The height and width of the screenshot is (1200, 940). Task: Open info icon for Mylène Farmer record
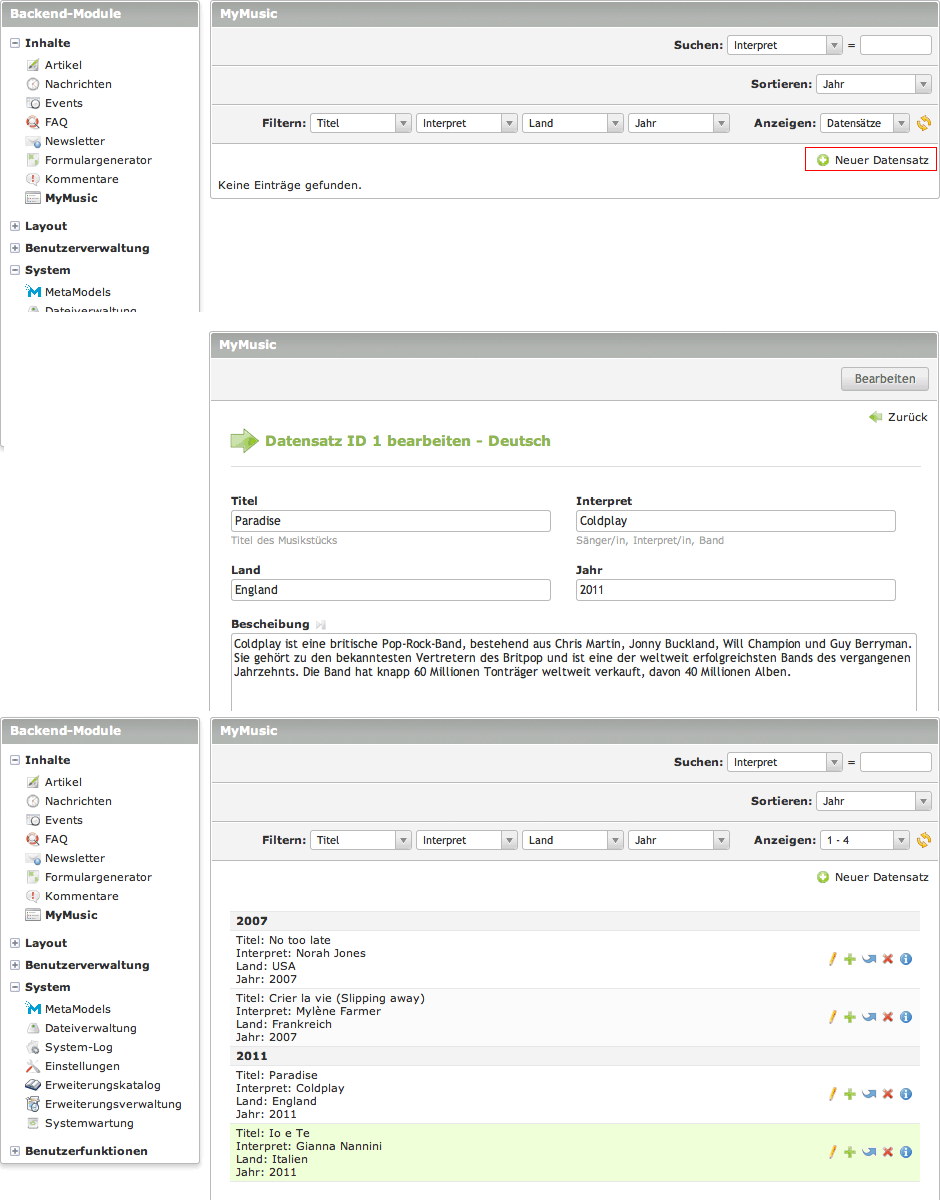point(906,1017)
